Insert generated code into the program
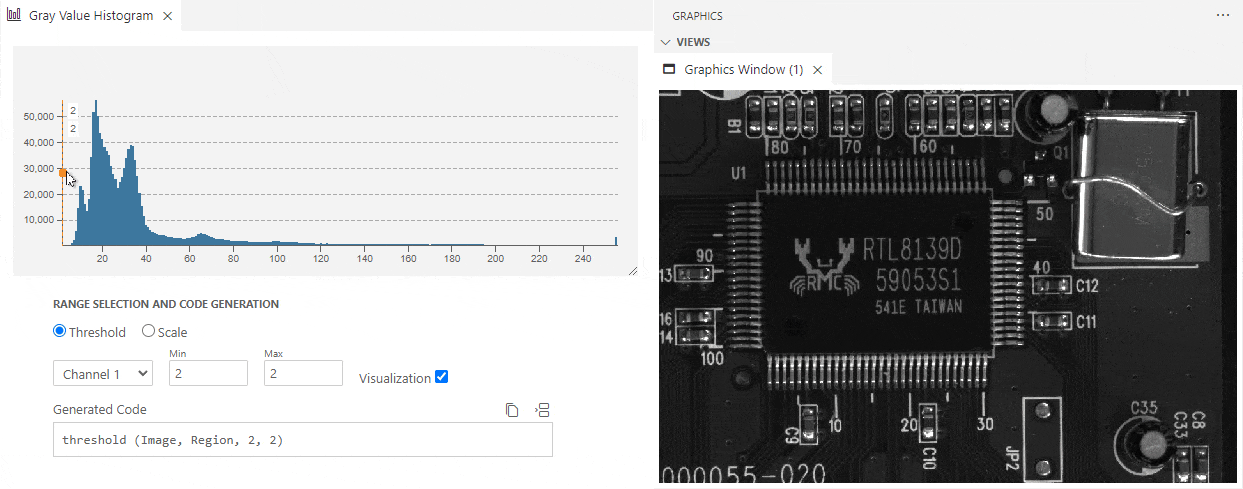 [543, 410]
